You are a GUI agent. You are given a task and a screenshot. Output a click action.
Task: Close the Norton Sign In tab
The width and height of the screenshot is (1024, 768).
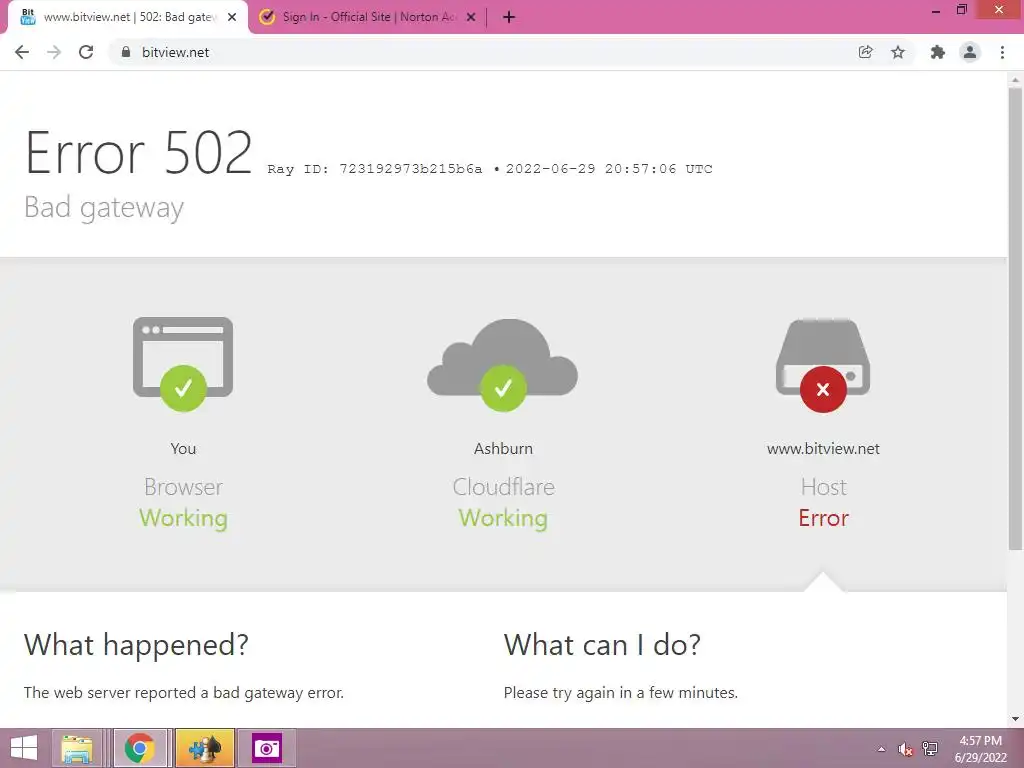tap(471, 18)
